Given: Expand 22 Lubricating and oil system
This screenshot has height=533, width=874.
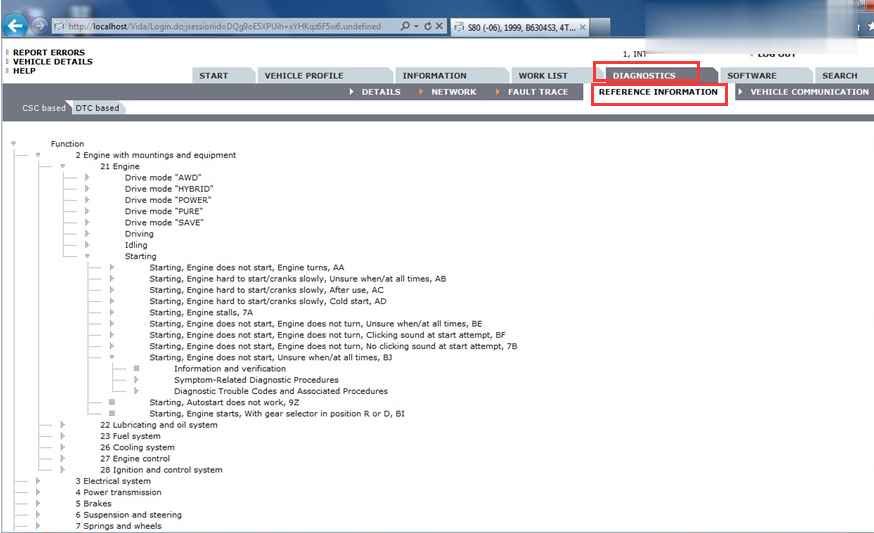Looking at the screenshot, I should (62, 425).
